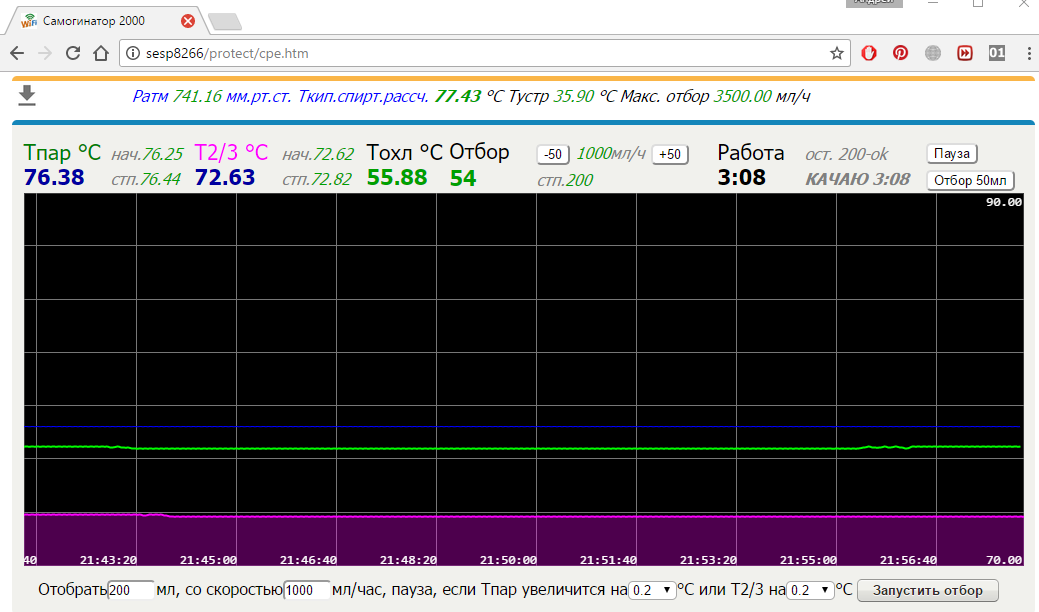Screen dimensions: 1039x612
Task: Click the download arrow icon on page
Action: (x=27, y=95)
